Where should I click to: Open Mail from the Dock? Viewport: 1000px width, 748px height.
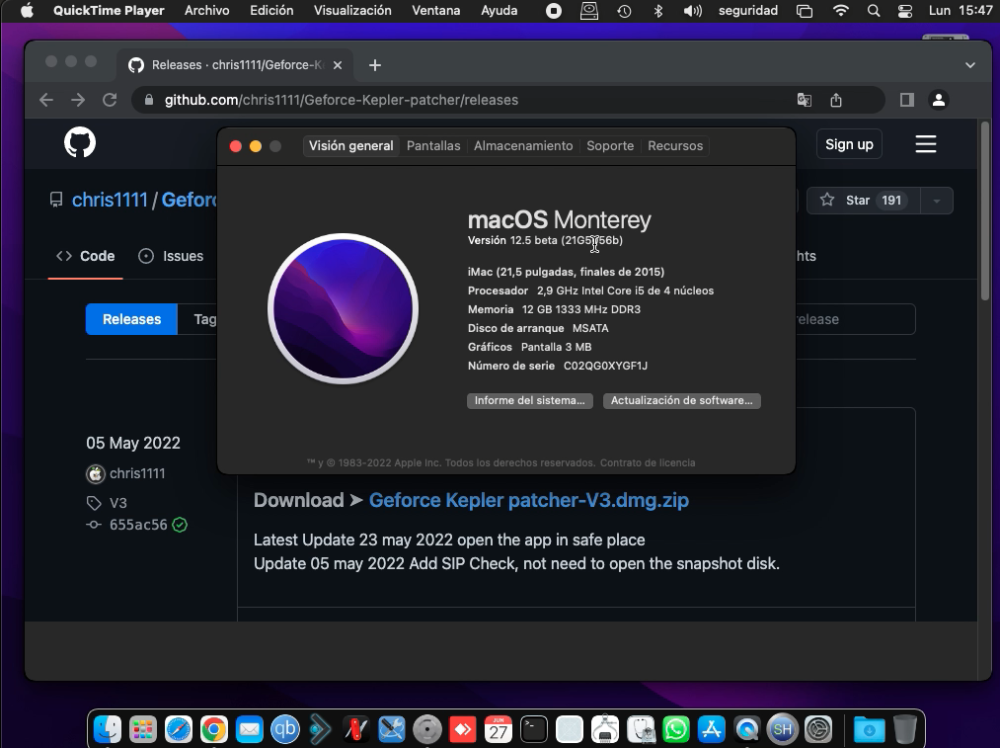click(249, 729)
